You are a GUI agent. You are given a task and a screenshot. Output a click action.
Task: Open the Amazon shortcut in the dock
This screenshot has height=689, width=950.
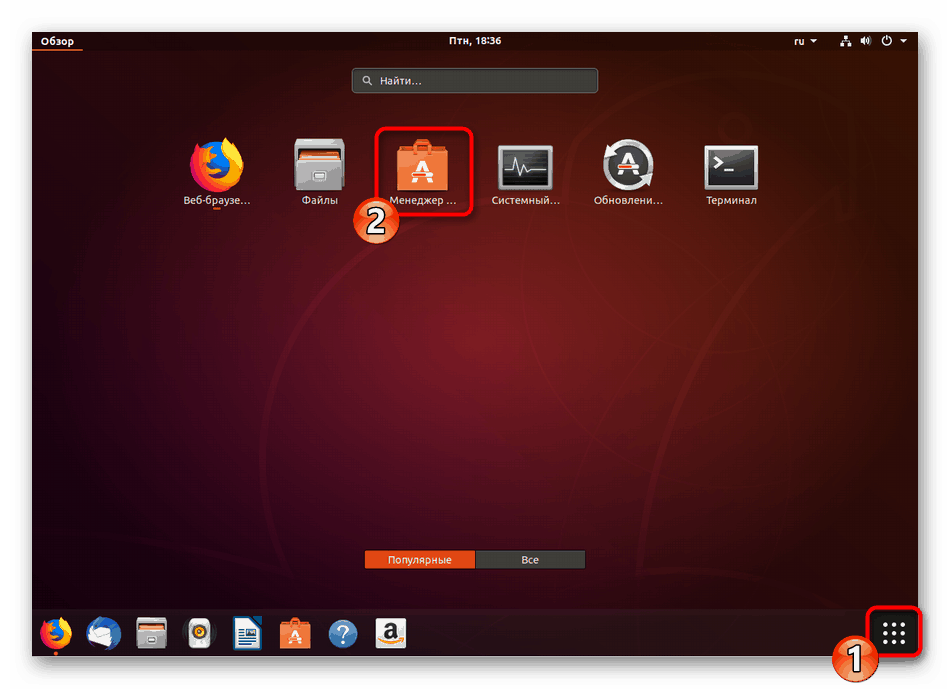[390, 633]
